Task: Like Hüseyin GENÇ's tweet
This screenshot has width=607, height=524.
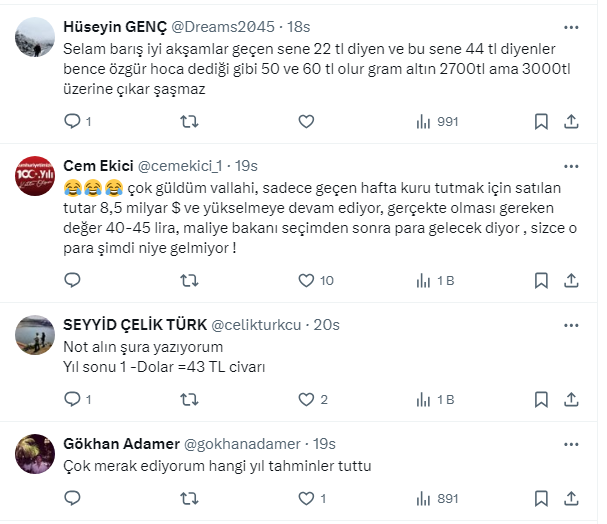Action: tap(305, 121)
